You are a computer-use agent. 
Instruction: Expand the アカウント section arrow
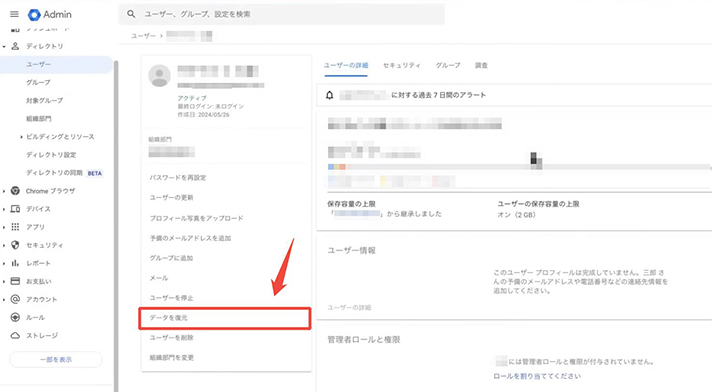point(4,299)
